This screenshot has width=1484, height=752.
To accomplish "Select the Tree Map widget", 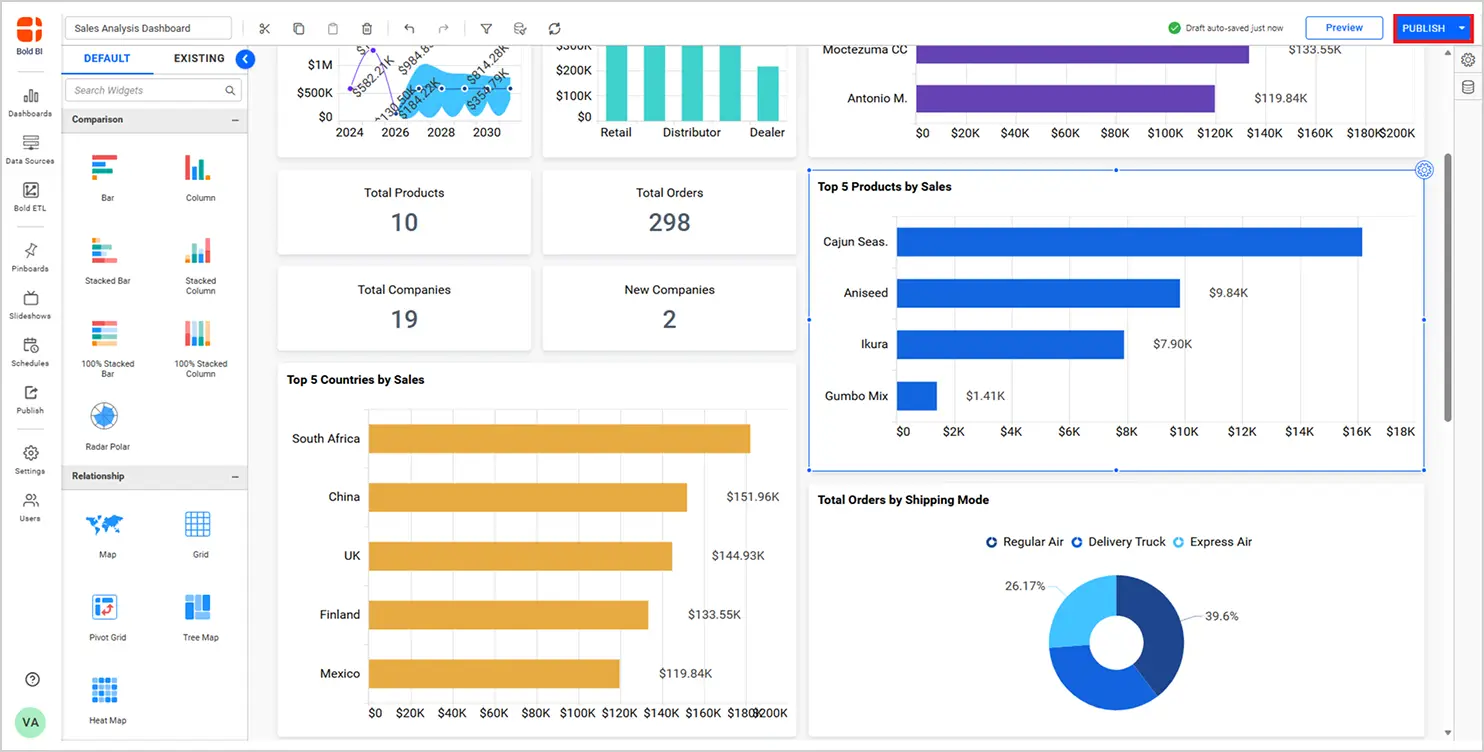I will tap(200, 617).
